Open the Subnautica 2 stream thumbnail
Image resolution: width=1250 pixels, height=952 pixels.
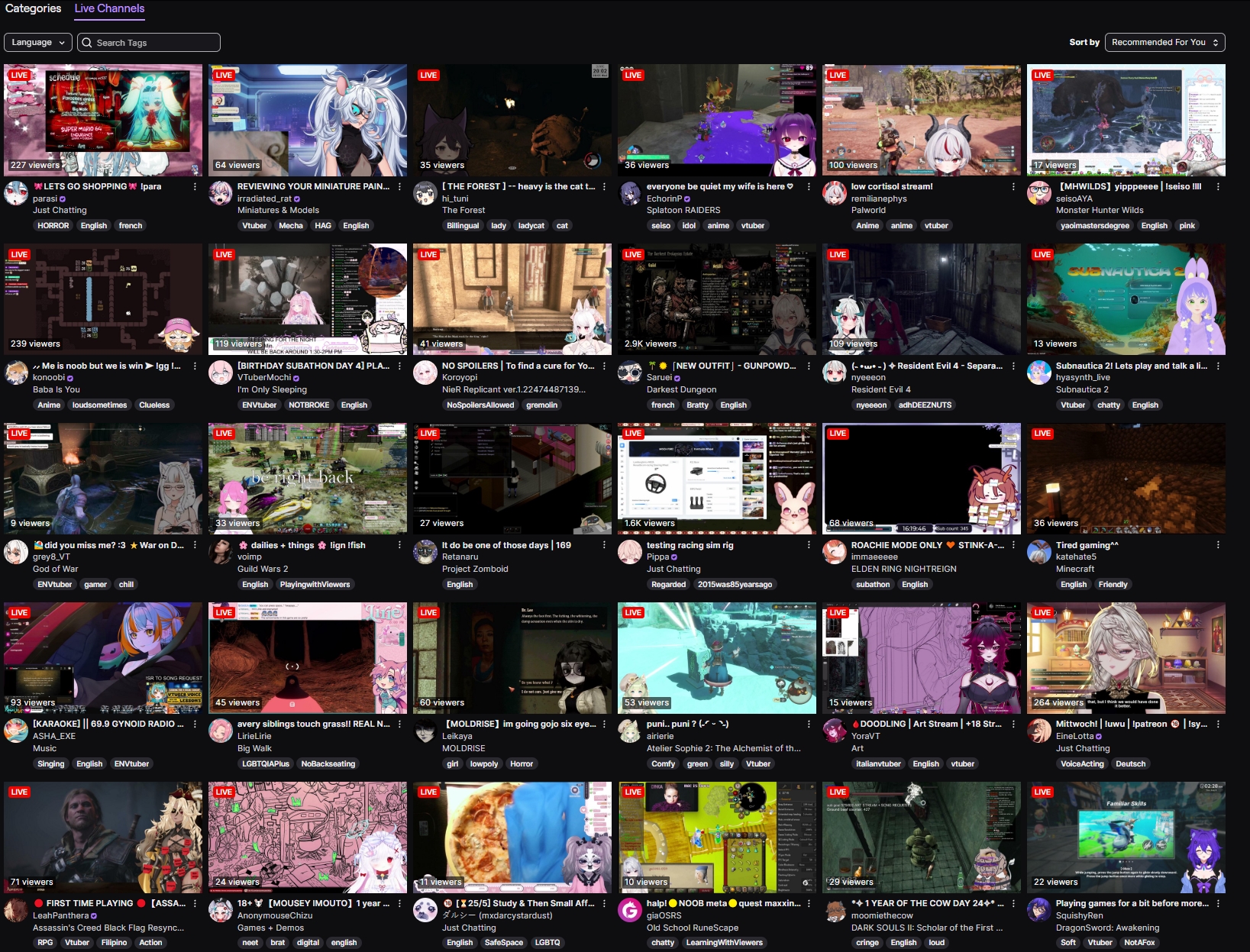coord(1126,299)
